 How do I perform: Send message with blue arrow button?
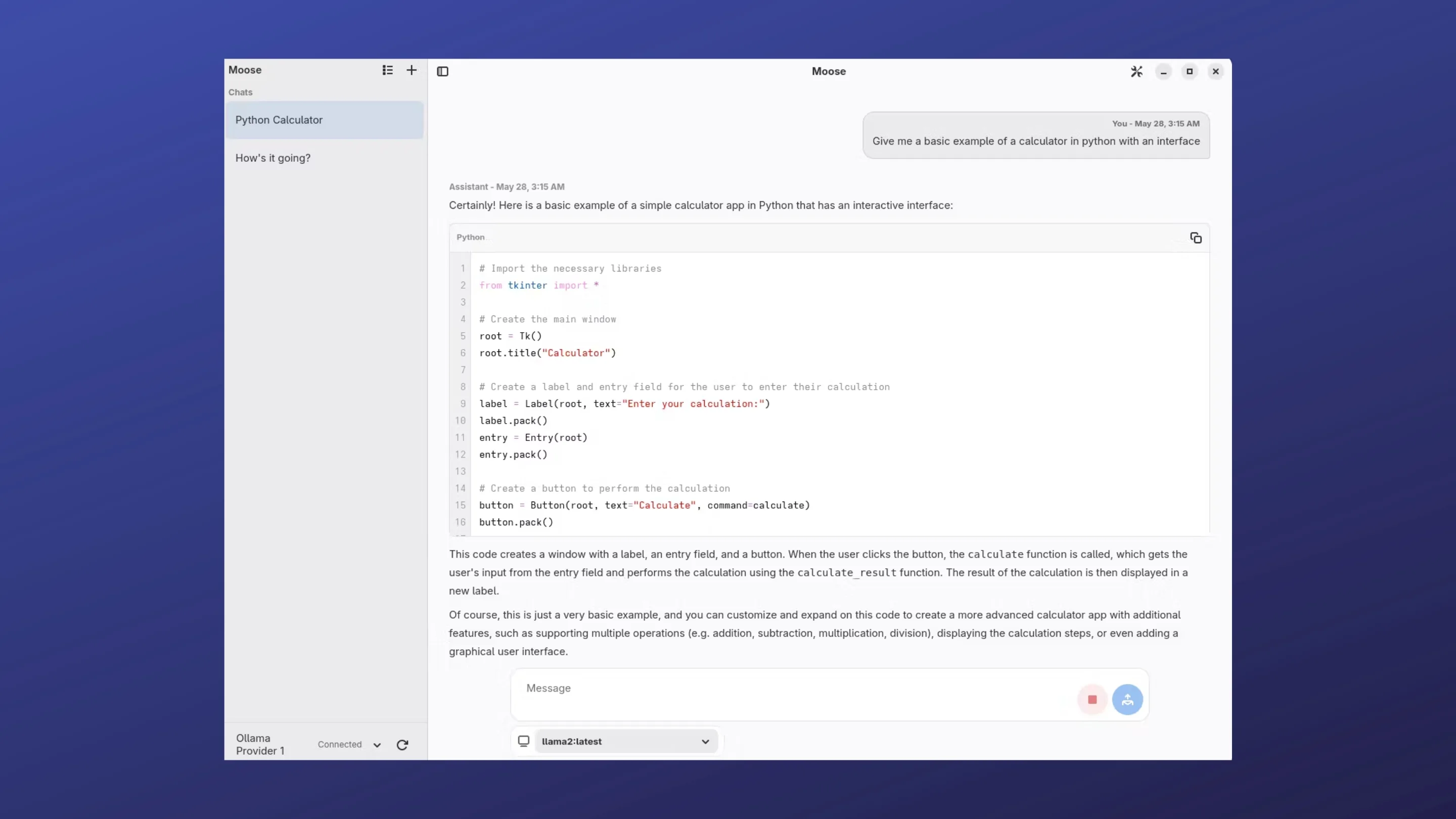(1127, 700)
